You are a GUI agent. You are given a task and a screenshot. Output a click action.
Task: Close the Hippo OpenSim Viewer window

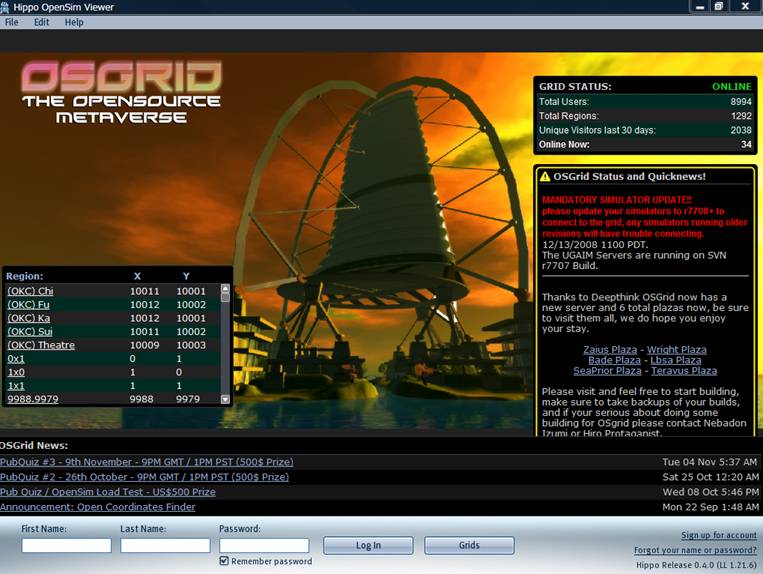coord(745,6)
